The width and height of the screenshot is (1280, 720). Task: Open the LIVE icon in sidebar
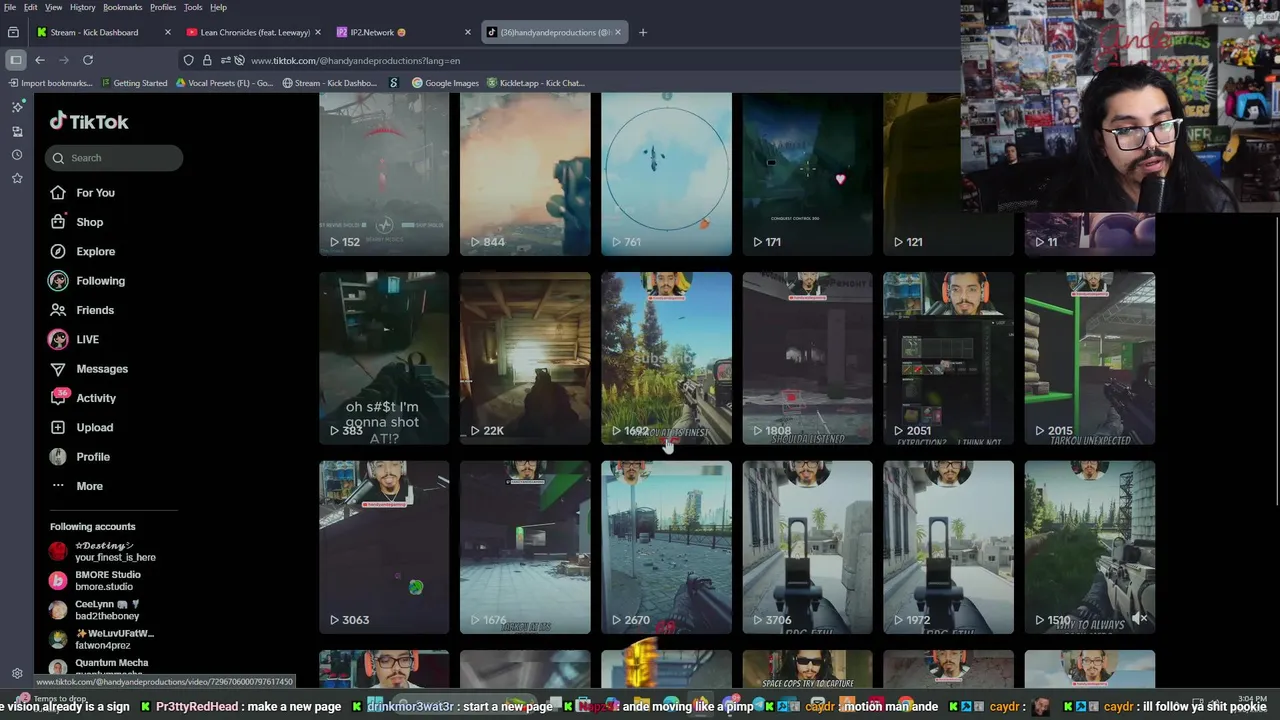tap(58, 339)
